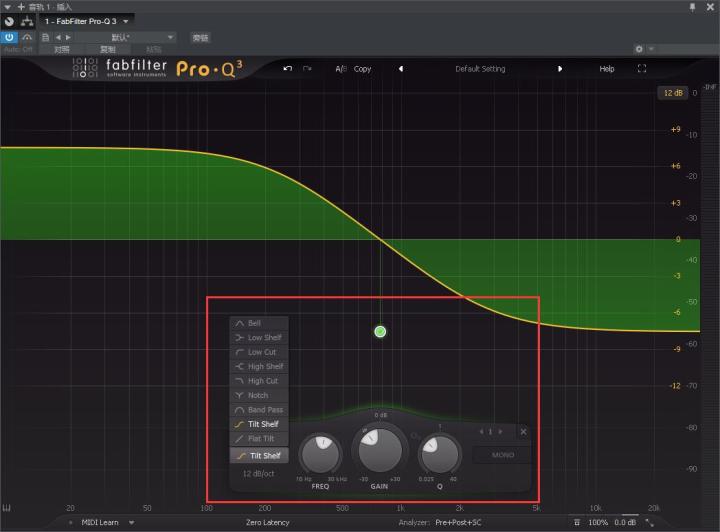720x532 pixels.
Task: Go to next preset with right arrow
Action: (x=560, y=69)
